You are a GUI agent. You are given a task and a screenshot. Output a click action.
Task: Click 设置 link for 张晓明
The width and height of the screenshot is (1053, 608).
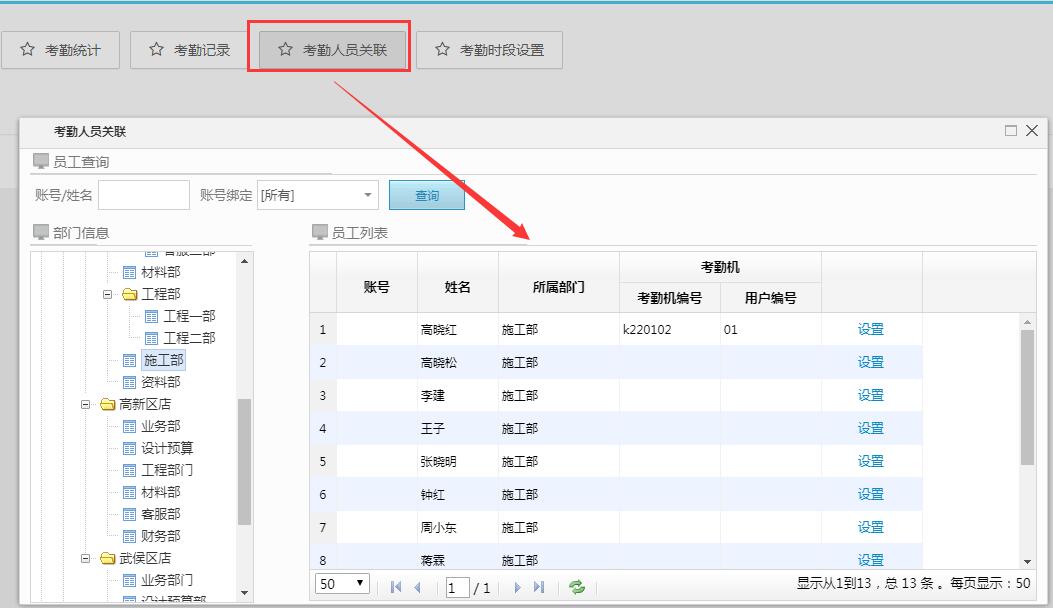click(x=870, y=461)
